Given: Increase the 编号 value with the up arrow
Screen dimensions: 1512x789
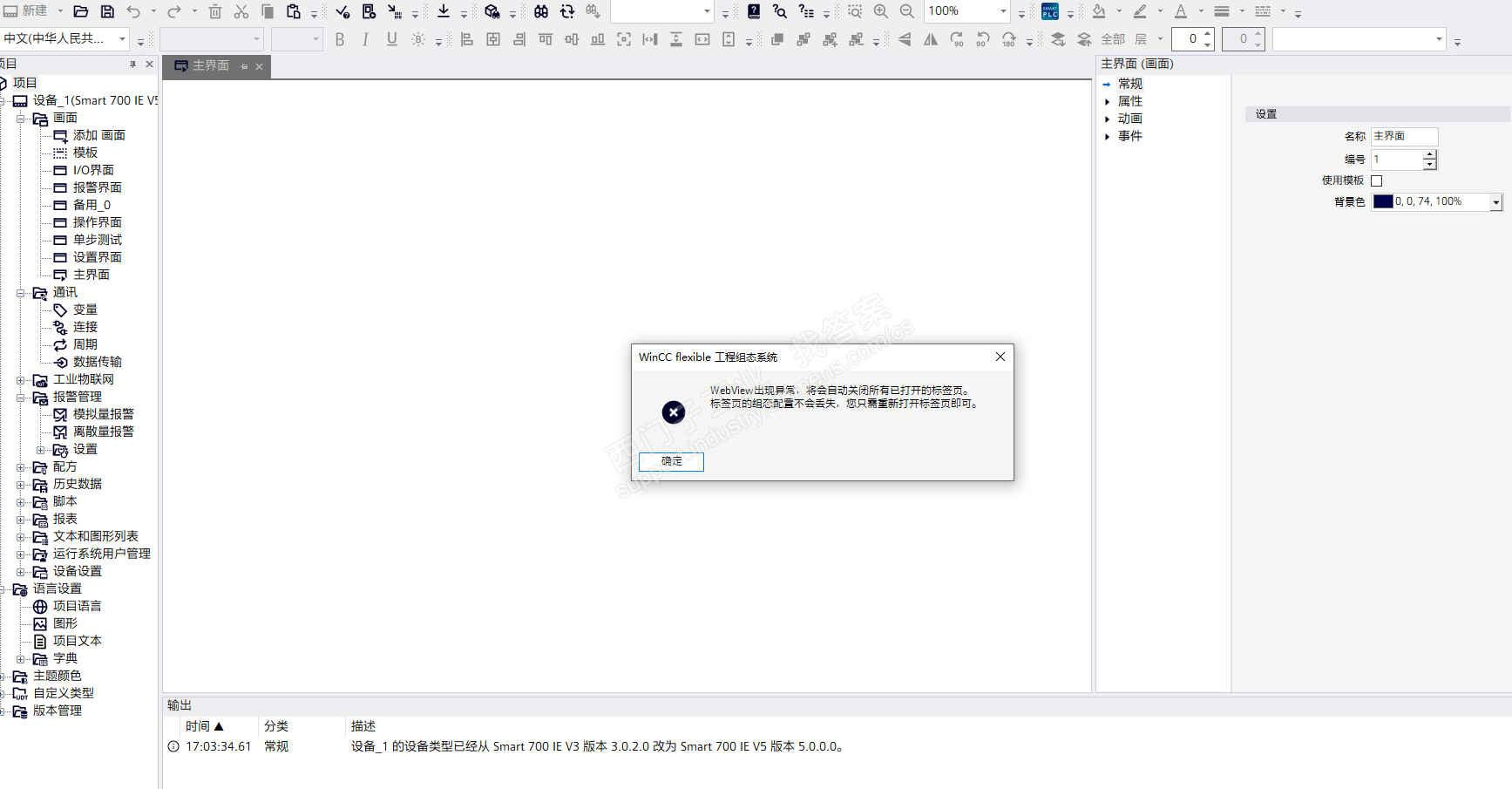Looking at the screenshot, I should pyautogui.click(x=1429, y=155).
